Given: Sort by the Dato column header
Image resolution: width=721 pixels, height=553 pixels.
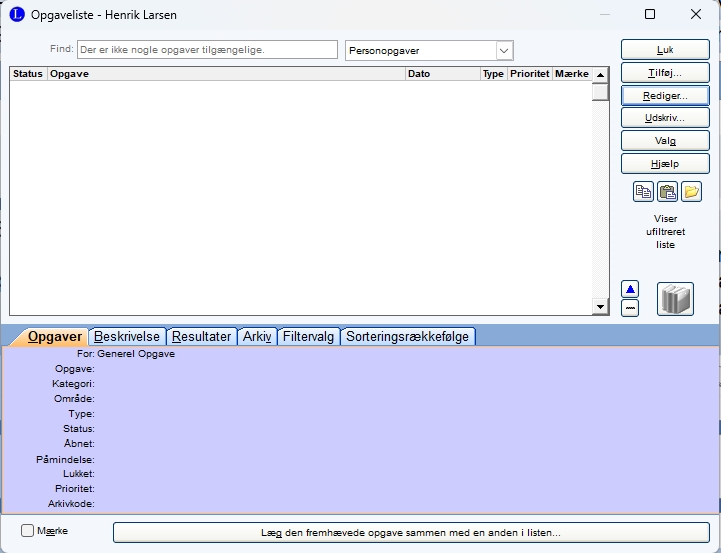Looking at the screenshot, I should coord(442,74).
